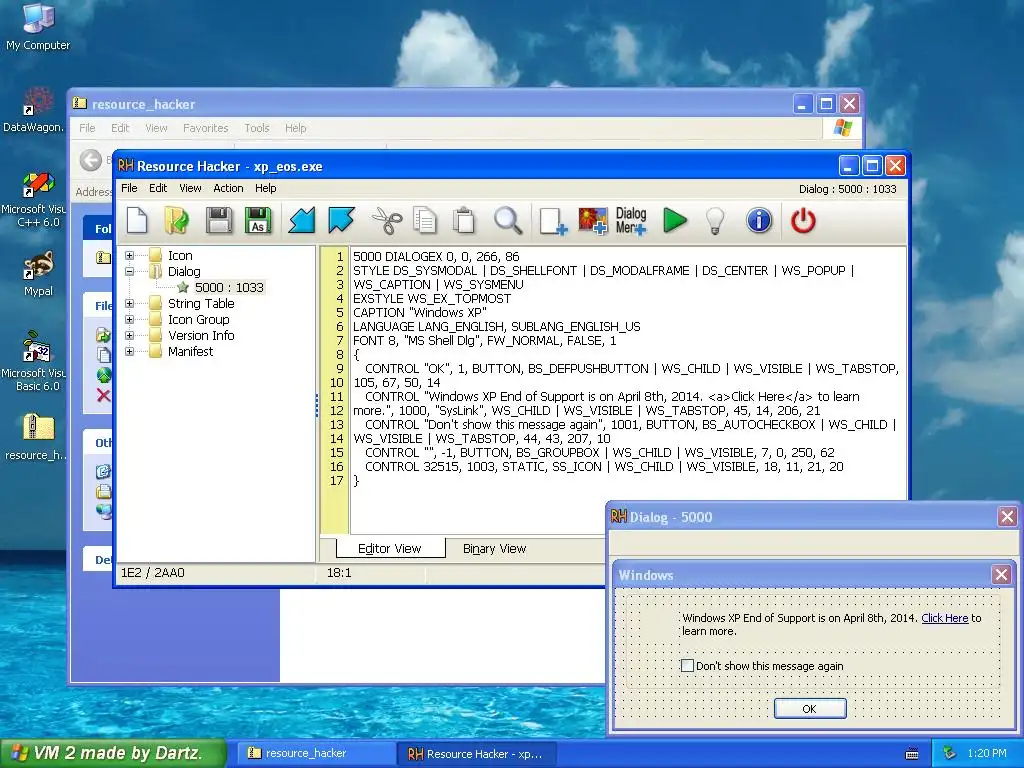The width and height of the screenshot is (1024, 768).
Task: Open the resource_h zip folder on desktop
Action: point(36,438)
